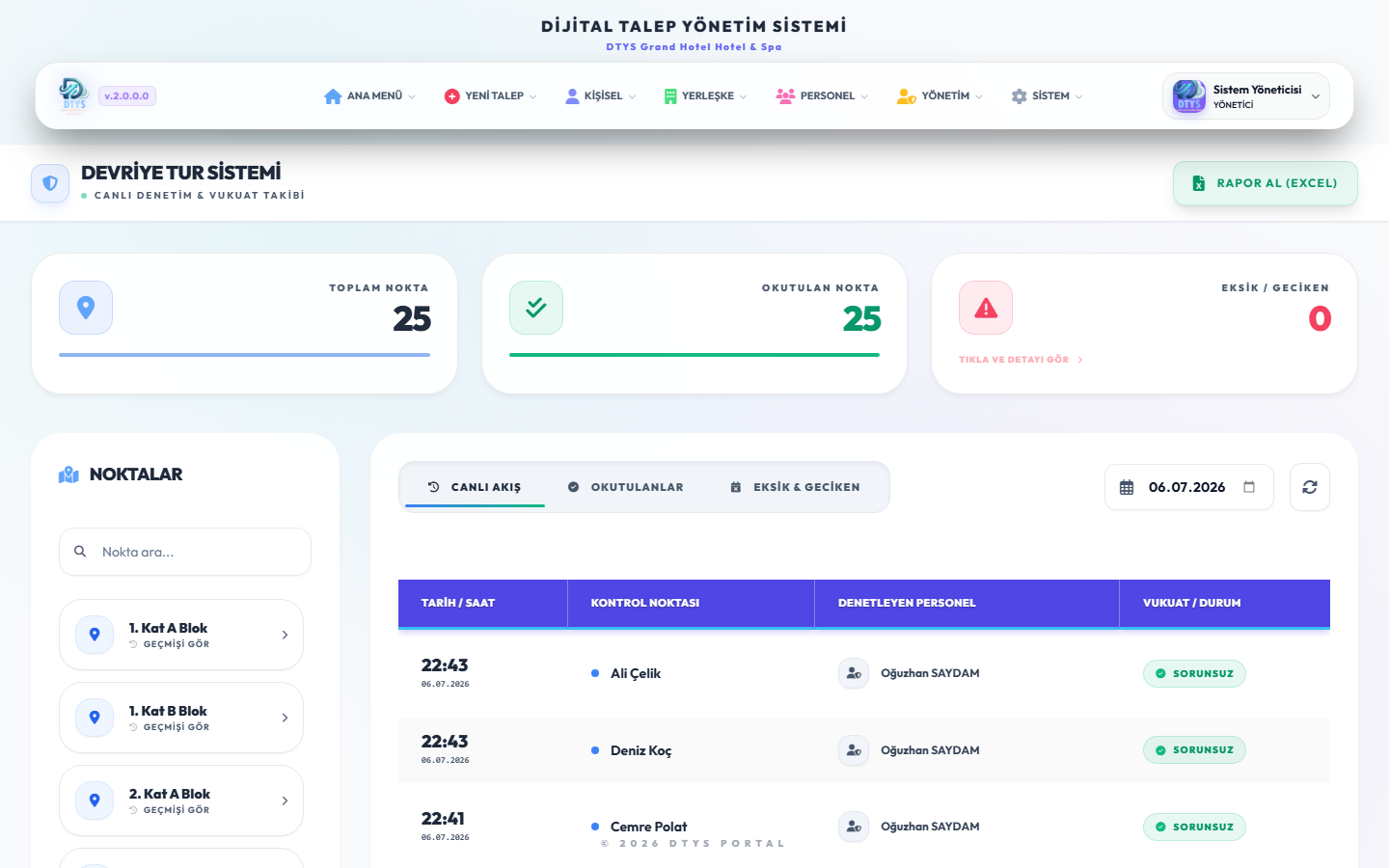Screen dimensions: 1389x868
Task: Open the Sistem Yöneticisi user menu chevron
Action: (x=1316, y=96)
